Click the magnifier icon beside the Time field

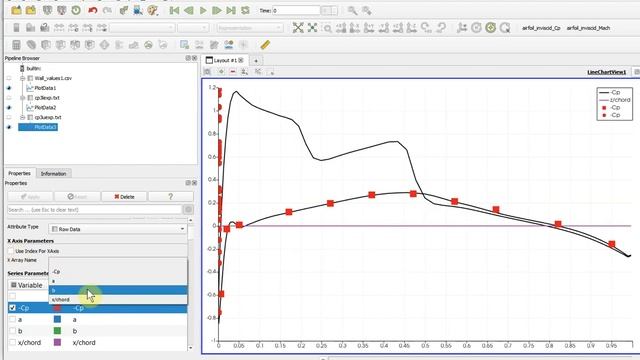click(352, 10)
